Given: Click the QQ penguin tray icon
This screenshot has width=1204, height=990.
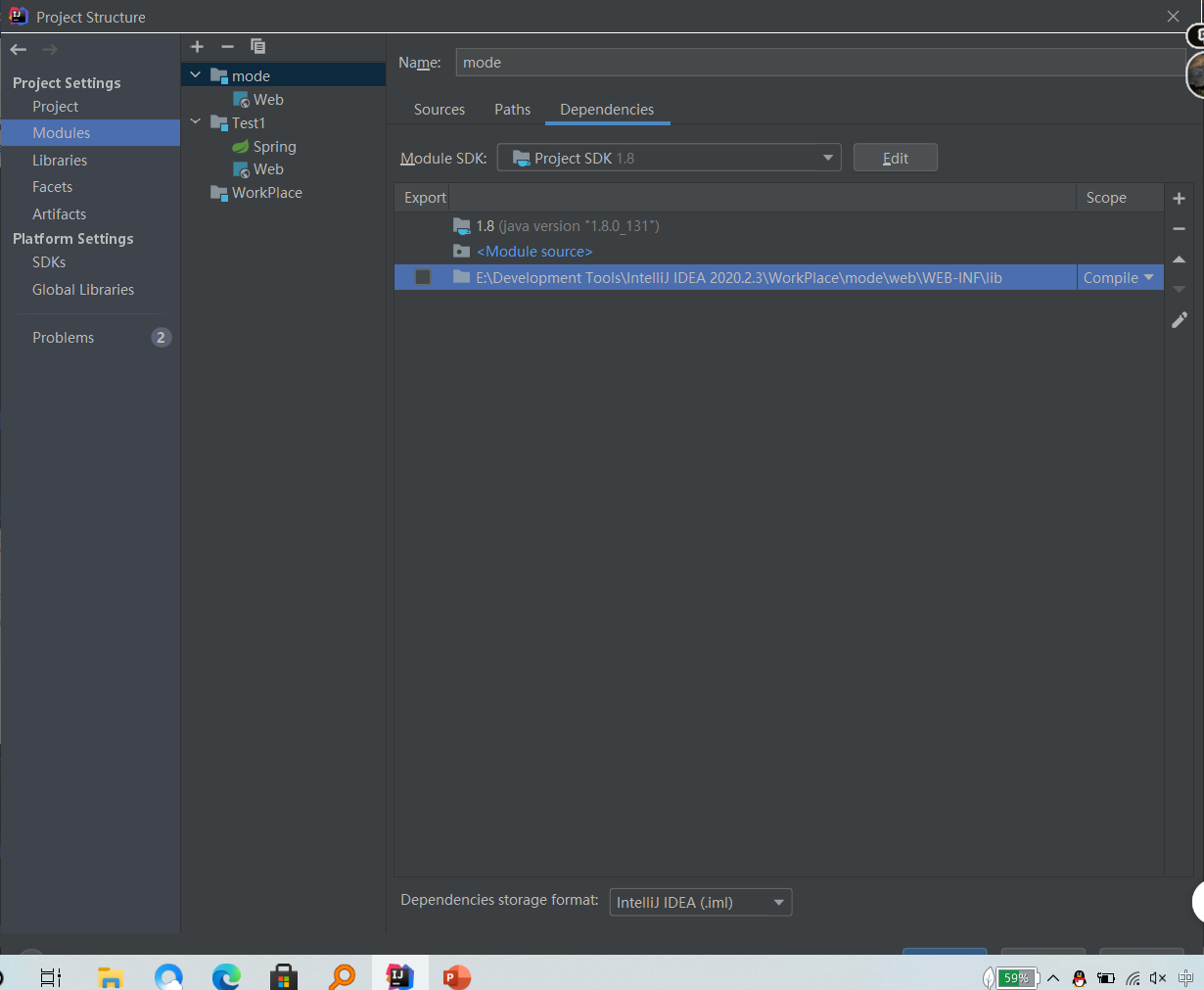Looking at the screenshot, I should (x=1080, y=977).
